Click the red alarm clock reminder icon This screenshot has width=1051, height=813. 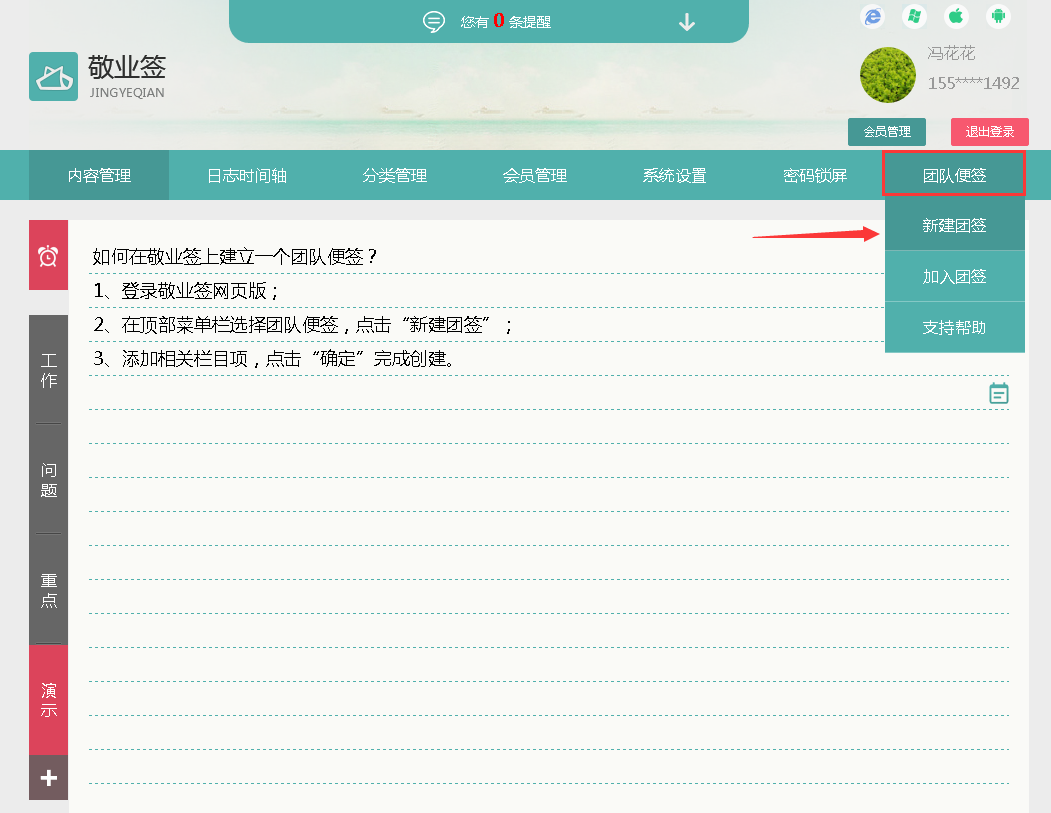tap(48, 255)
